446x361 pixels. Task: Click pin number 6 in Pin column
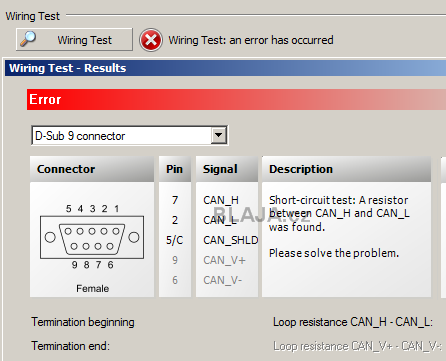[175, 280]
